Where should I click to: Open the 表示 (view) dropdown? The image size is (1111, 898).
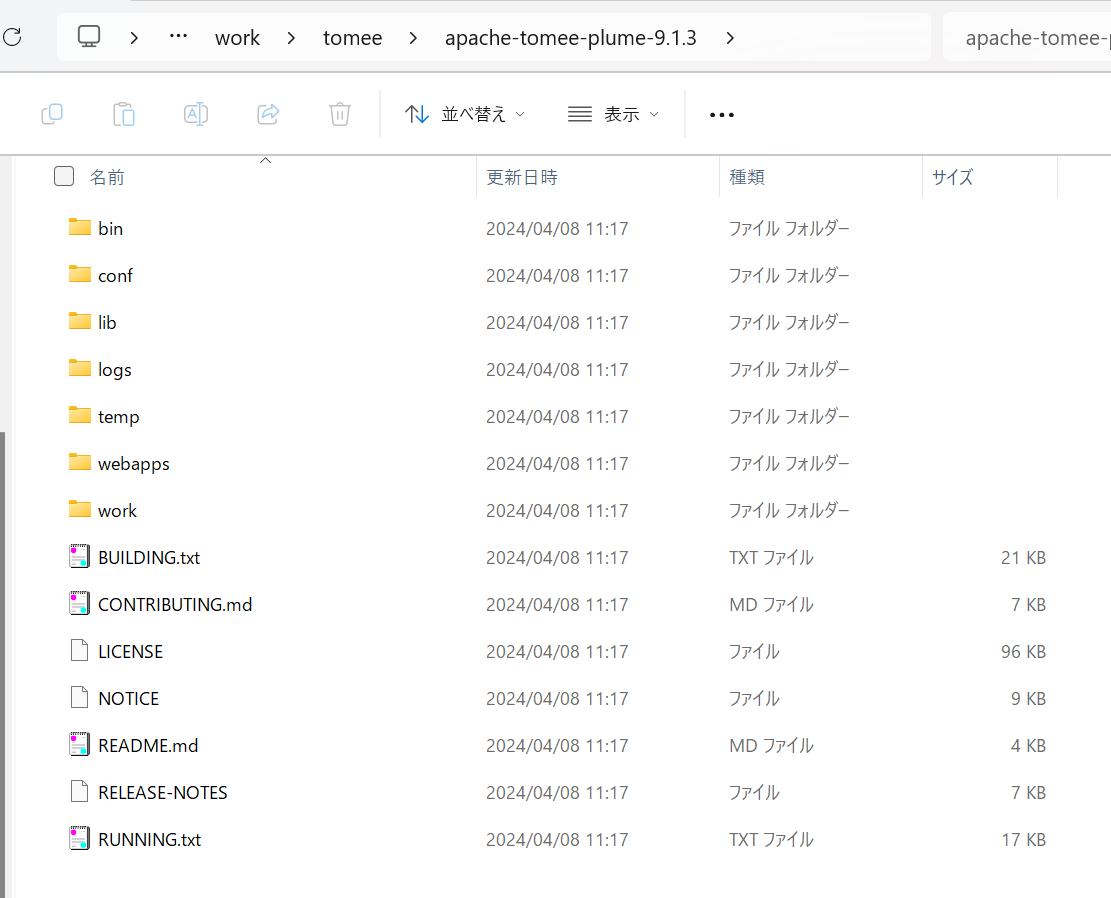click(613, 113)
